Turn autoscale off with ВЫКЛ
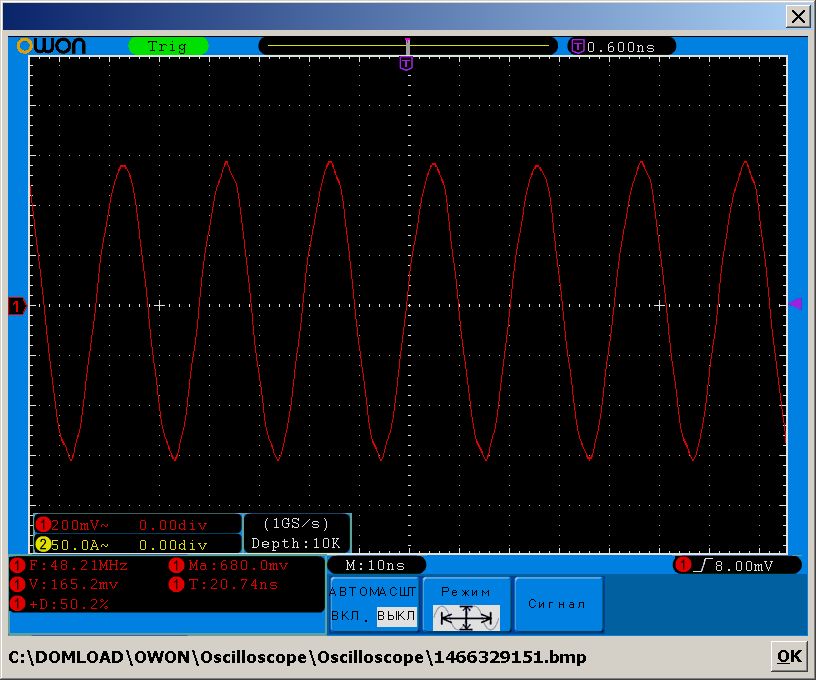This screenshot has width=816, height=680. click(x=396, y=616)
